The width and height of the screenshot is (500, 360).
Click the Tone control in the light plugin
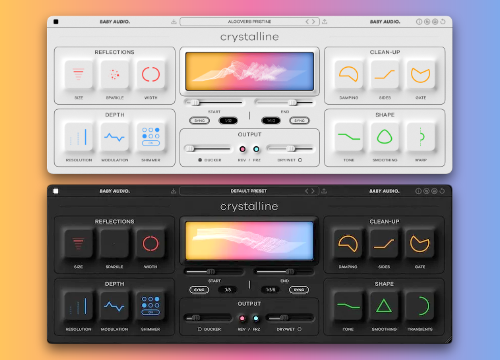(x=349, y=137)
